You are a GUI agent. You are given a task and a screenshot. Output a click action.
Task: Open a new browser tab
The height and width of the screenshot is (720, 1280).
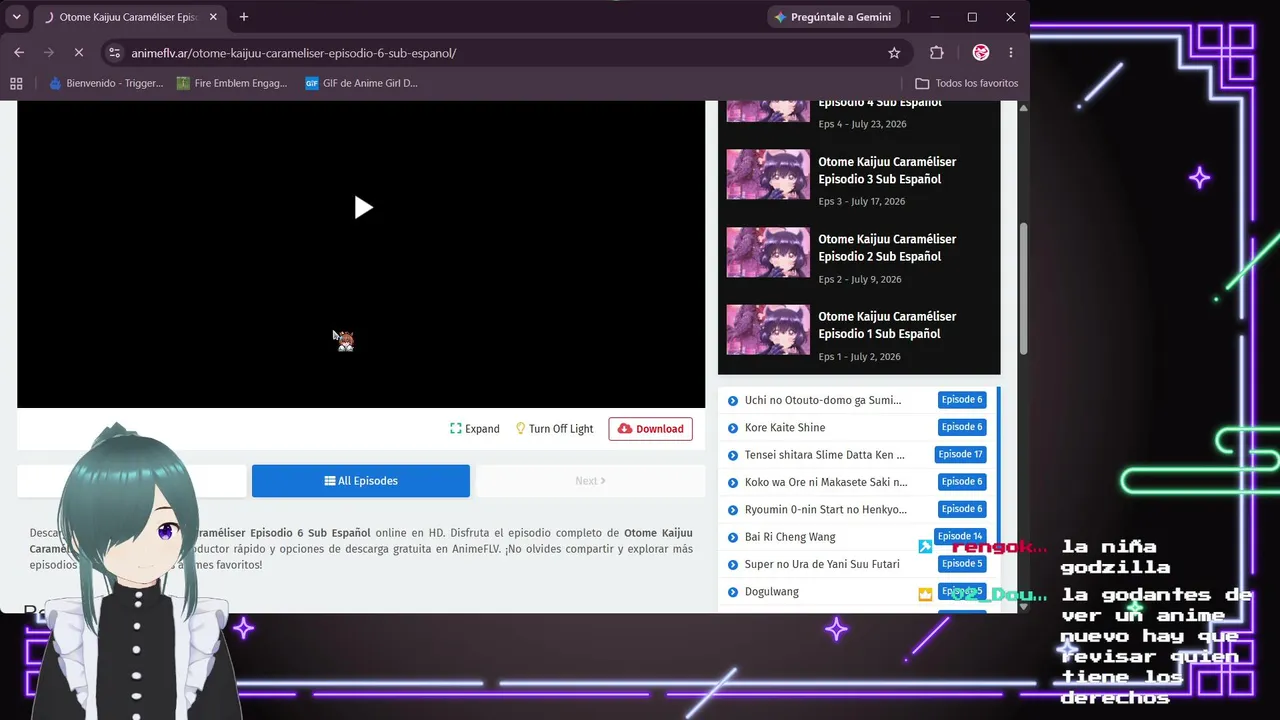(244, 17)
